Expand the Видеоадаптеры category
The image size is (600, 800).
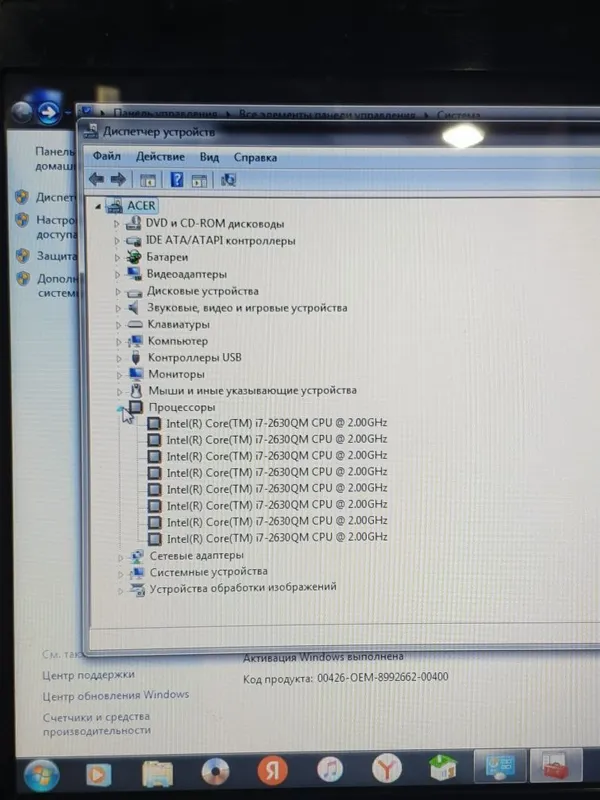point(117,274)
